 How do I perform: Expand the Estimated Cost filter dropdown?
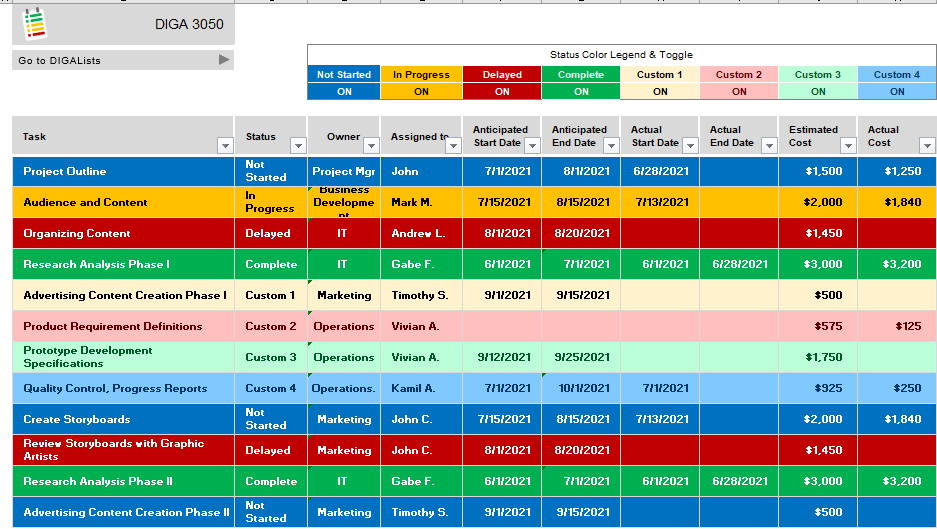tap(847, 146)
